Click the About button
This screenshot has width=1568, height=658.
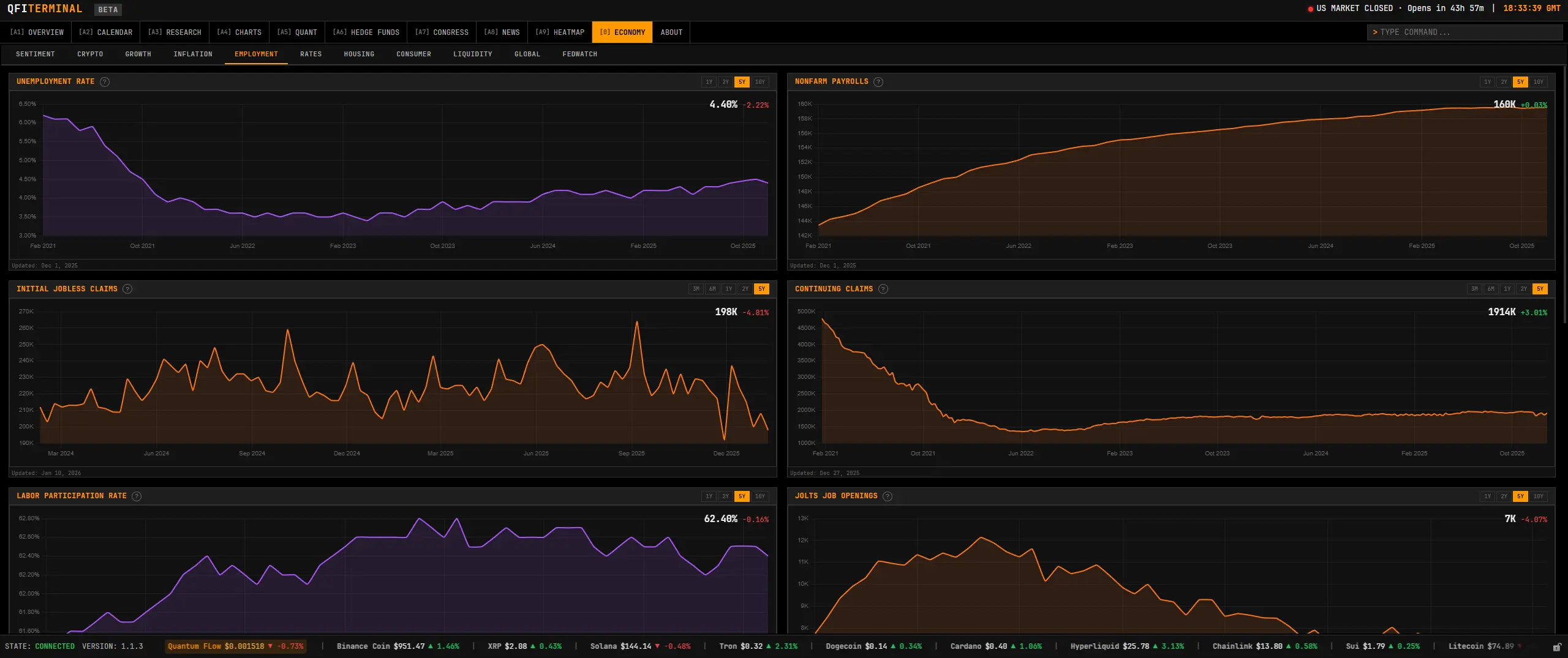click(x=671, y=32)
